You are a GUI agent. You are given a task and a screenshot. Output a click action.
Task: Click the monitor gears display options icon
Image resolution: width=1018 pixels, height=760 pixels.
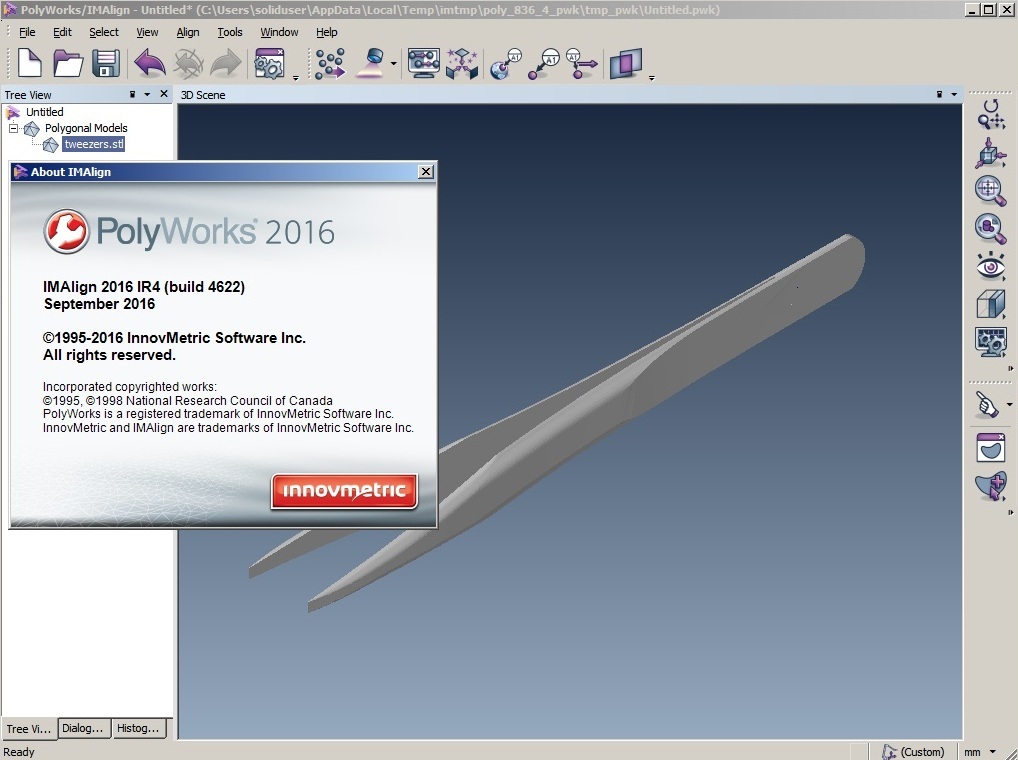(991, 341)
